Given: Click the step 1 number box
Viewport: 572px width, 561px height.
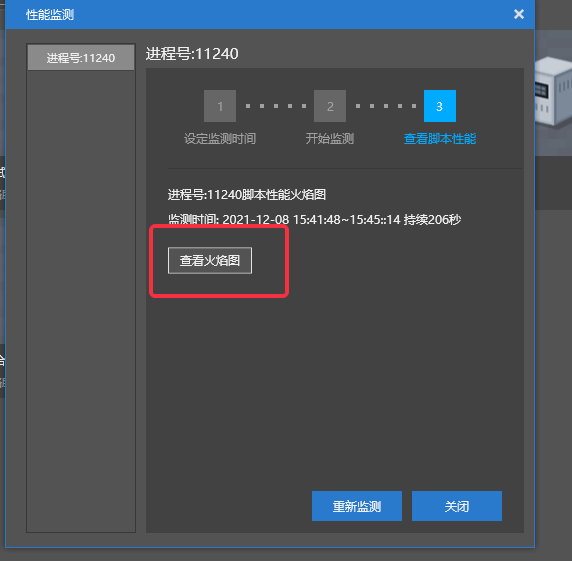Looking at the screenshot, I should (220, 106).
